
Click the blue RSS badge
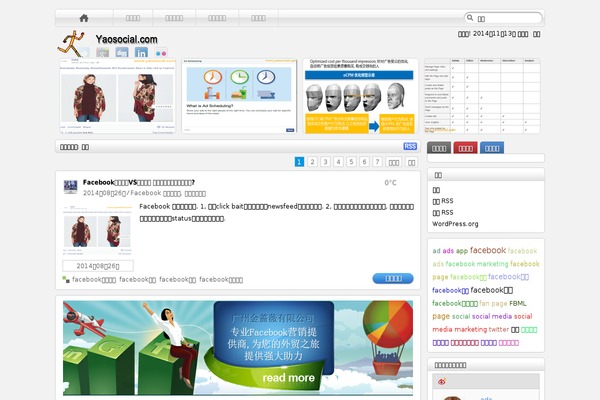click(x=410, y=146)
